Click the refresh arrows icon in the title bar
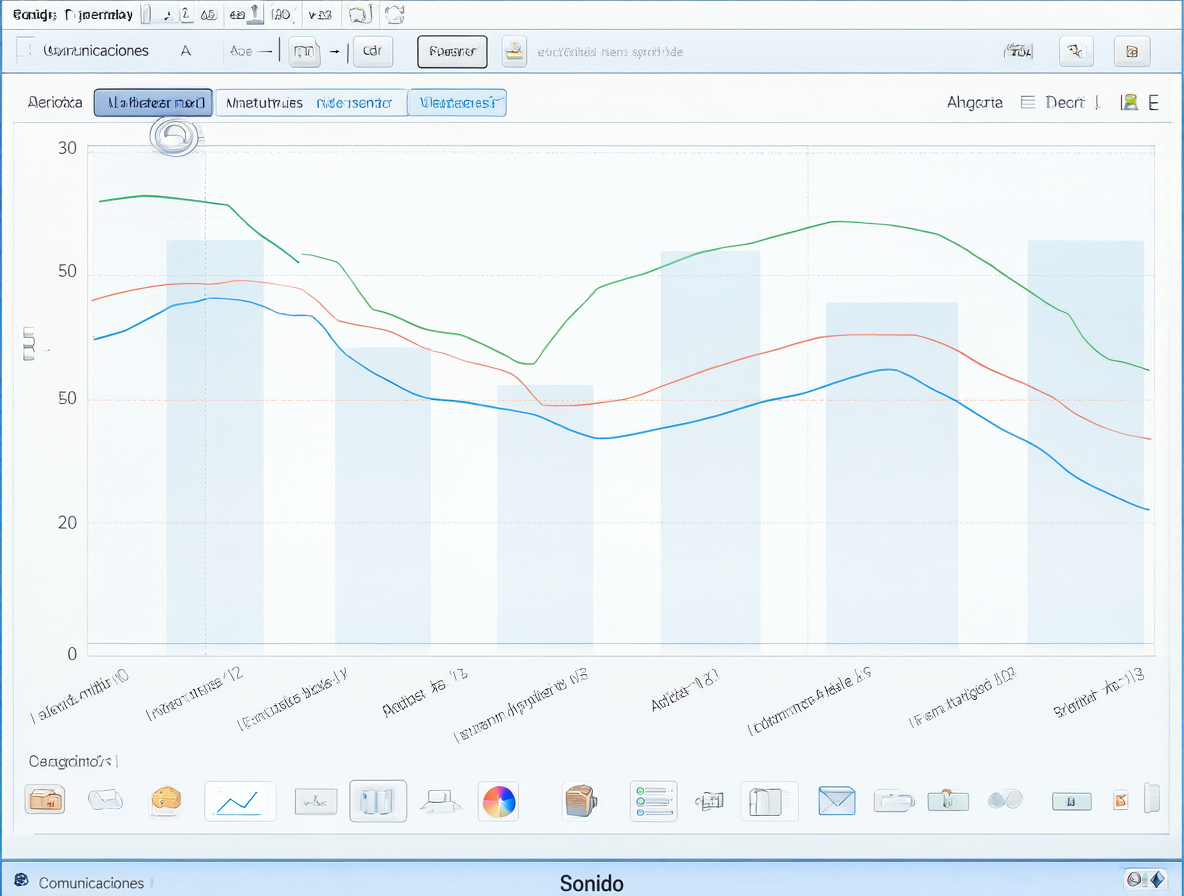1184x896 pixels. 394,14
